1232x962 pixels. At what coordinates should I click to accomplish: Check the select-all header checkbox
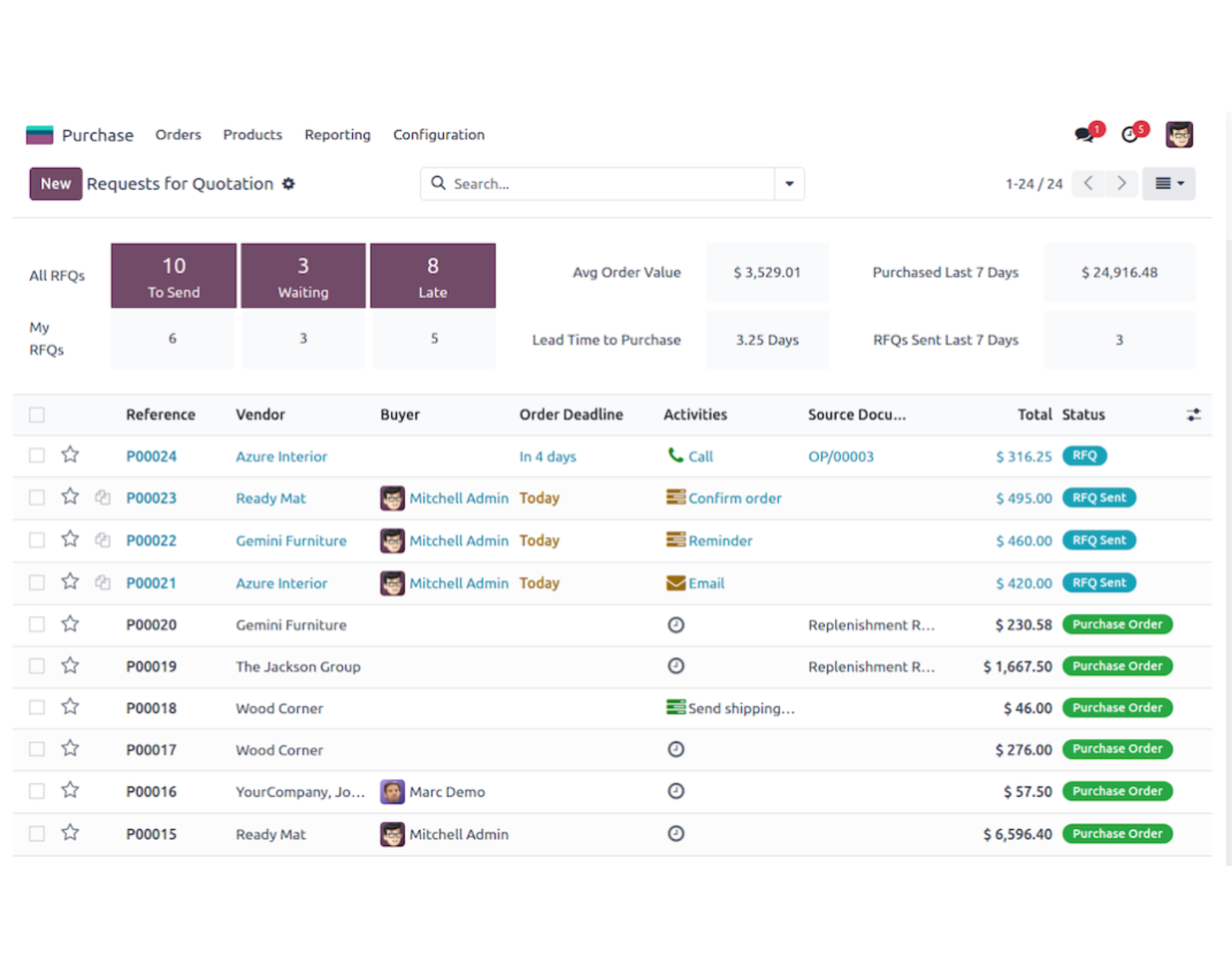click(37, 415)
